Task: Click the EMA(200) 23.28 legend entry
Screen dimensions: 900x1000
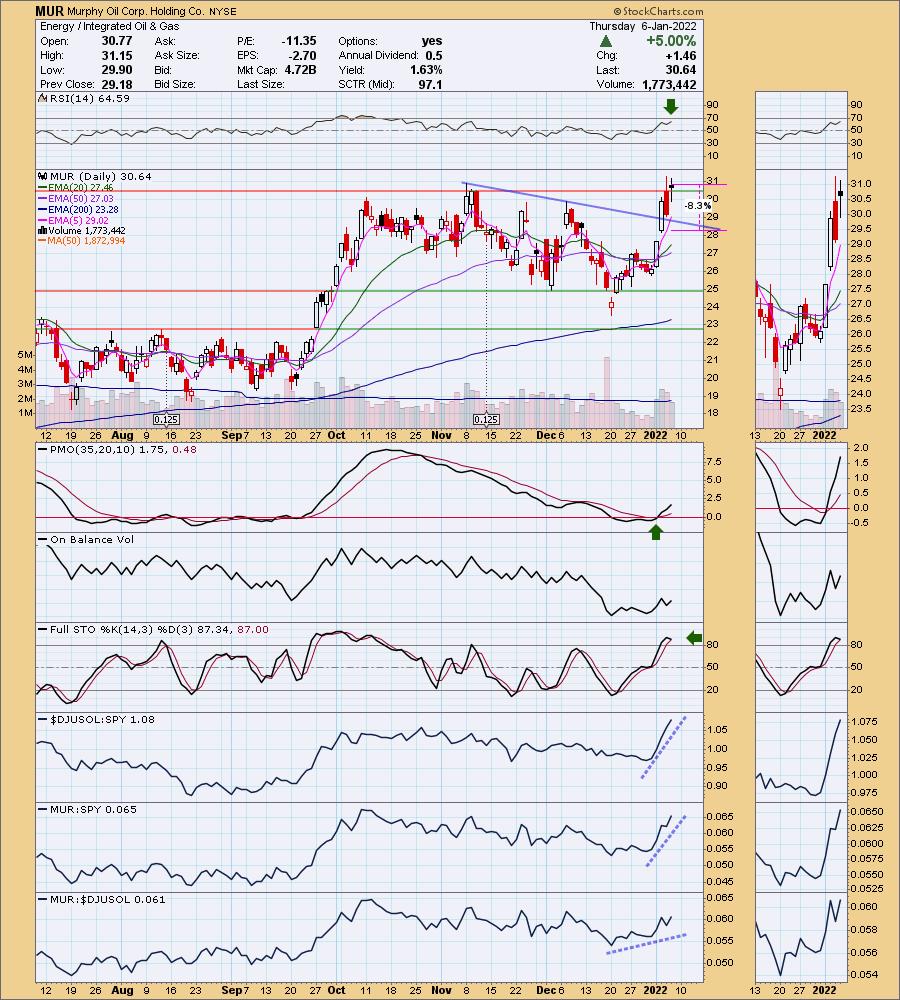Action: (x=79, y=209)
